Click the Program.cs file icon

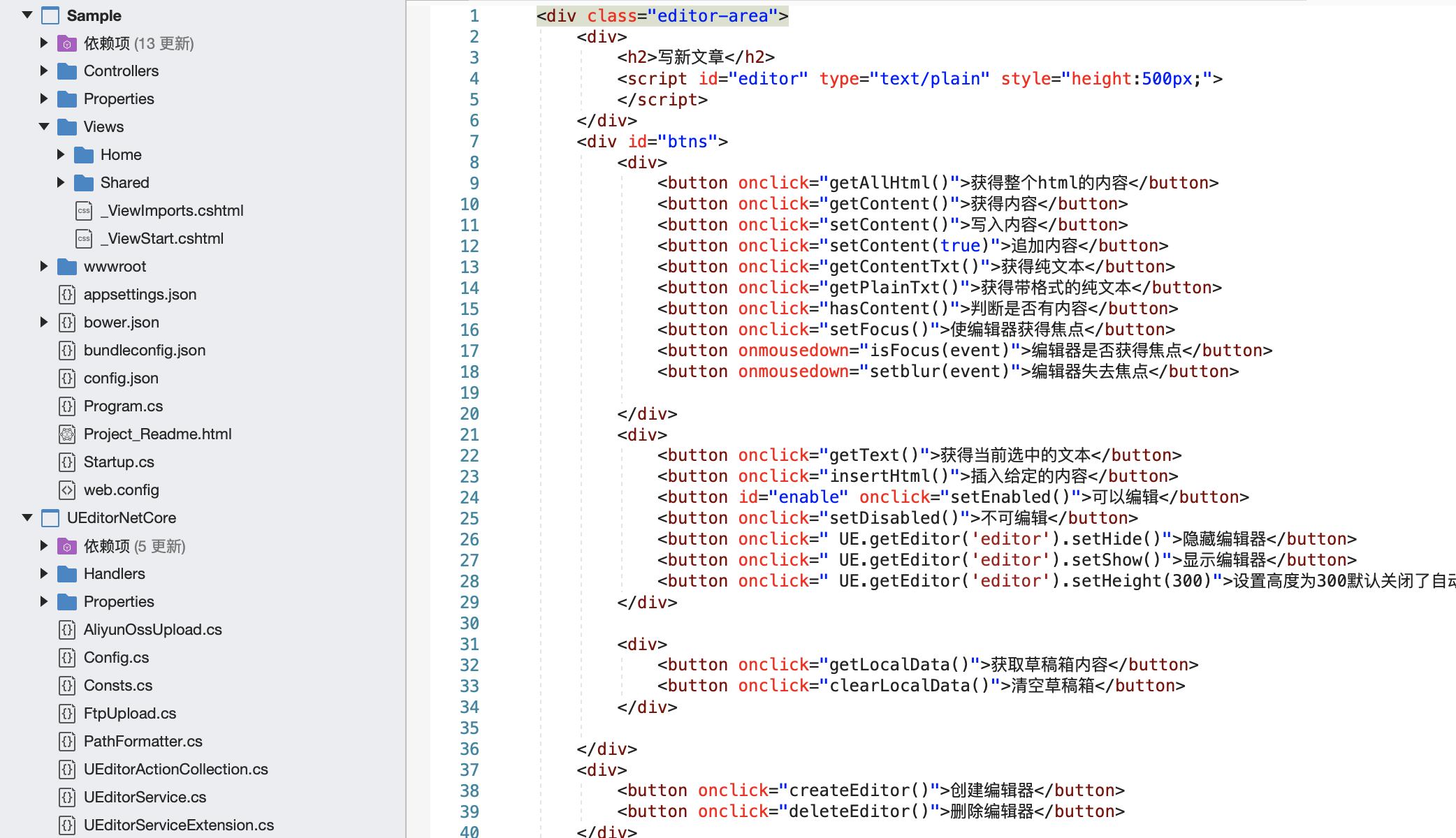click(x=67, y=406)
